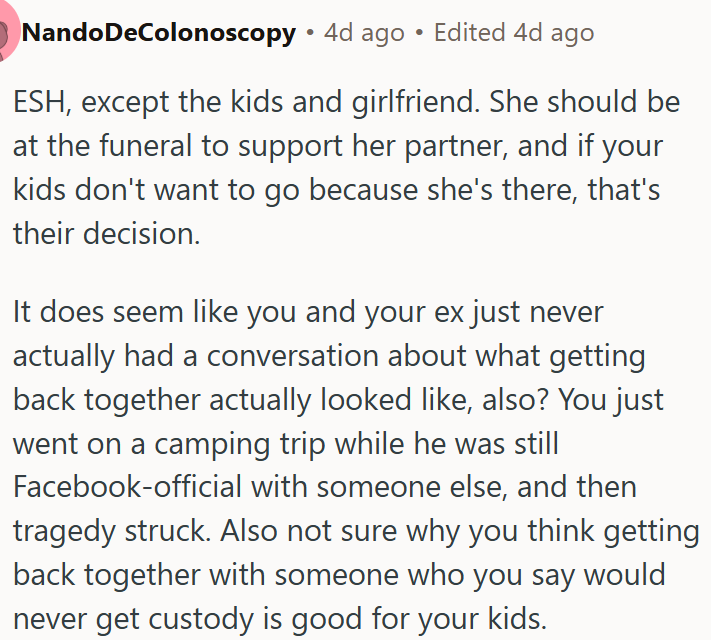
Task: Click the word "Facebook-official" in the comment
Action: pos(127,487)
